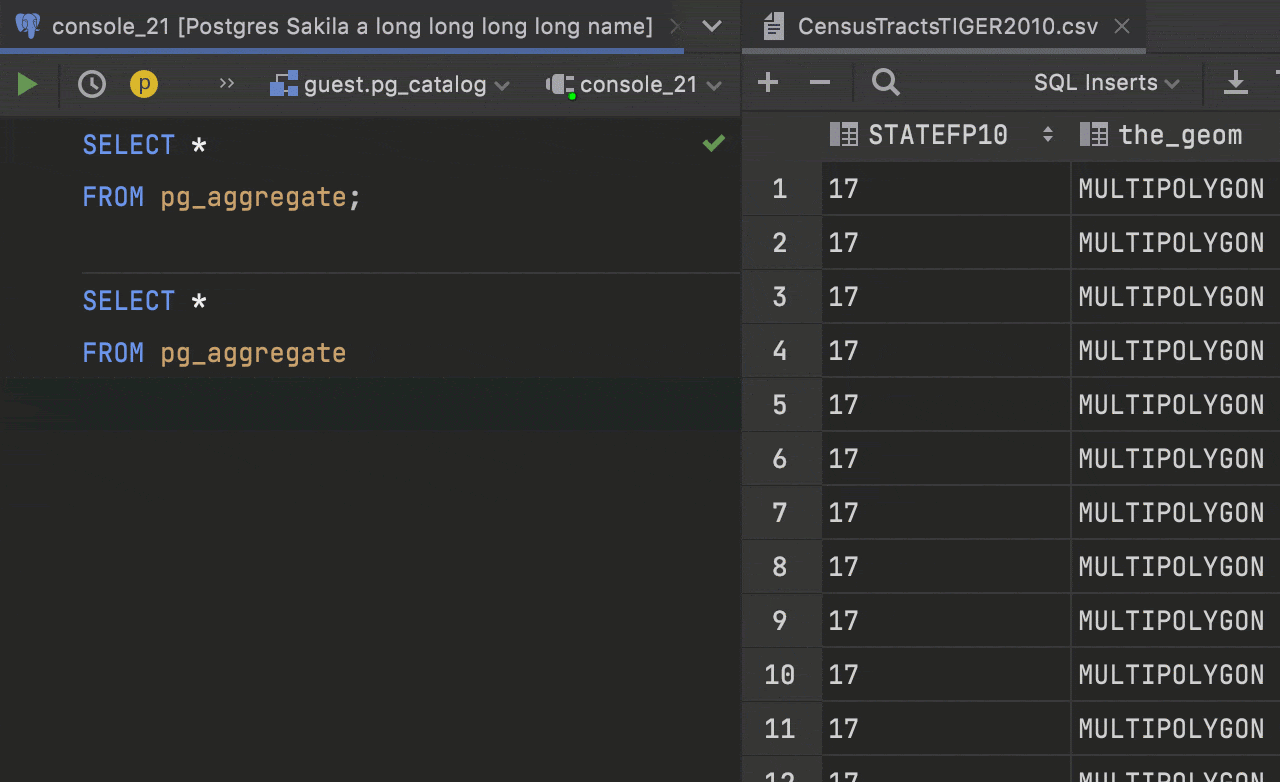Run the query with the green Execute button
Viewport: 1280px width, 782px height.
(27, 85)
